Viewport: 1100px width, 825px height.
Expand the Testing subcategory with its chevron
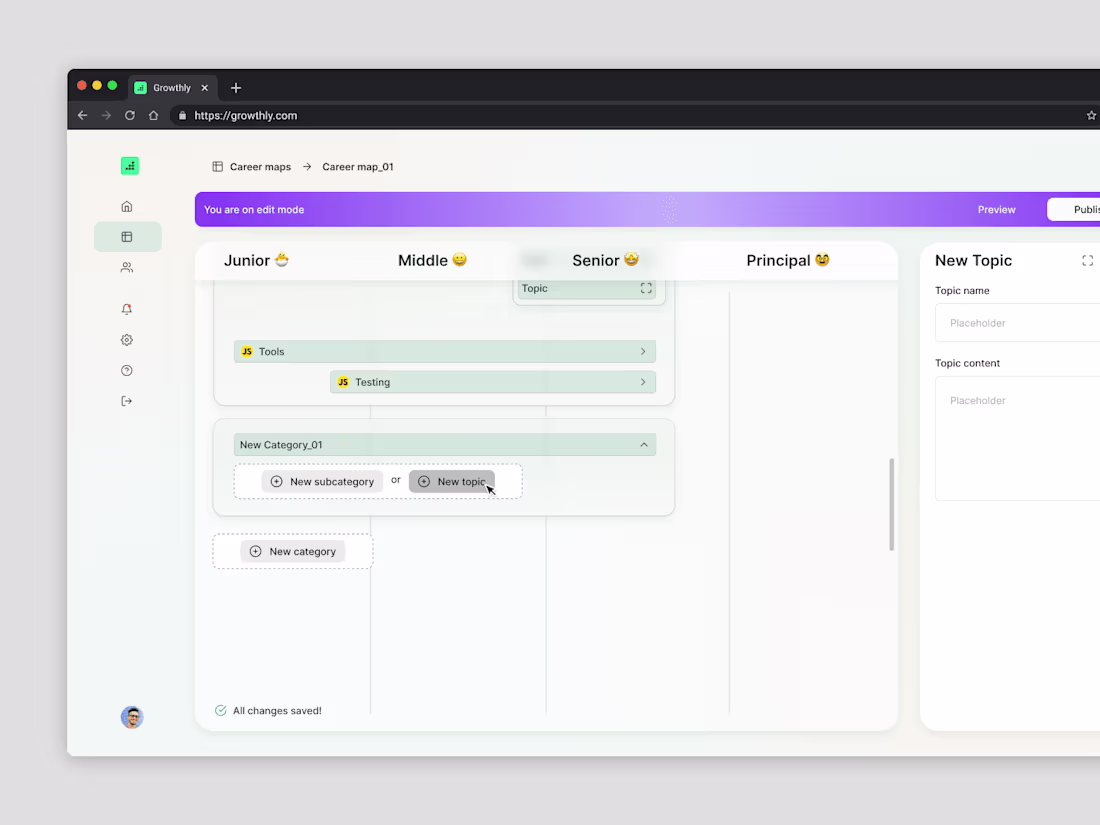pyautogui.click(x=643, y=382)
